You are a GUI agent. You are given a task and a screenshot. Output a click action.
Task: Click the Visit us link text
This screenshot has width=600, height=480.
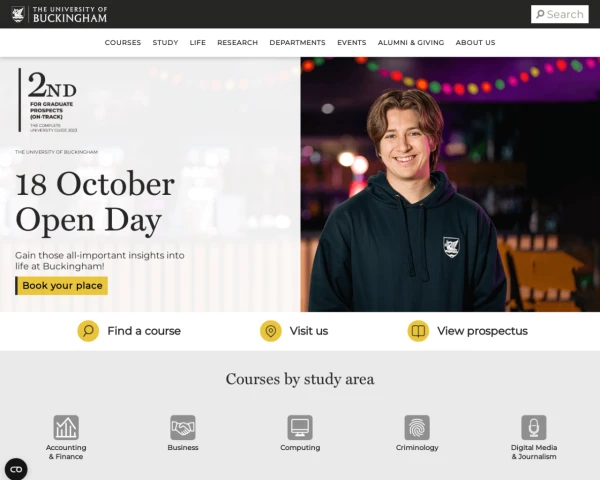(309, 331)
